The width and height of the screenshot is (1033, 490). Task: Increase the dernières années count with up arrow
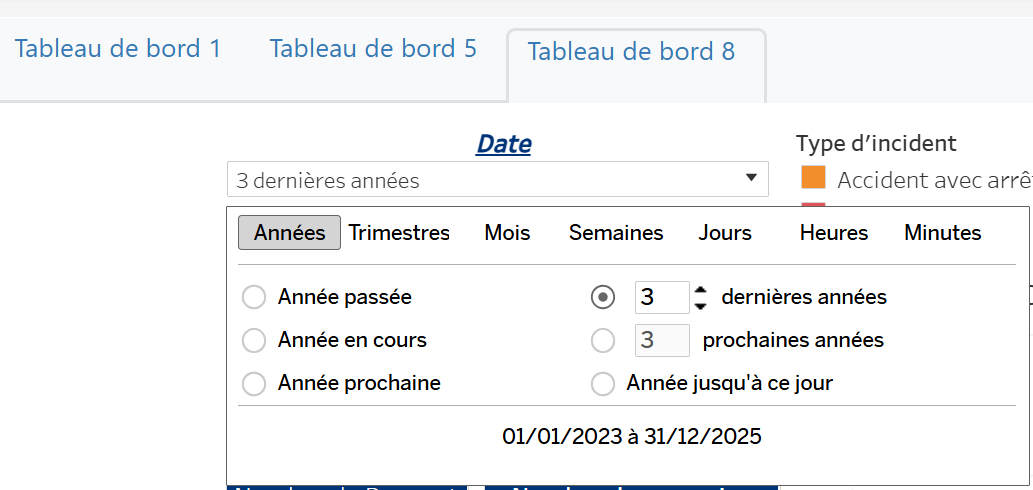pyautogui.click(x=701, y=291)
